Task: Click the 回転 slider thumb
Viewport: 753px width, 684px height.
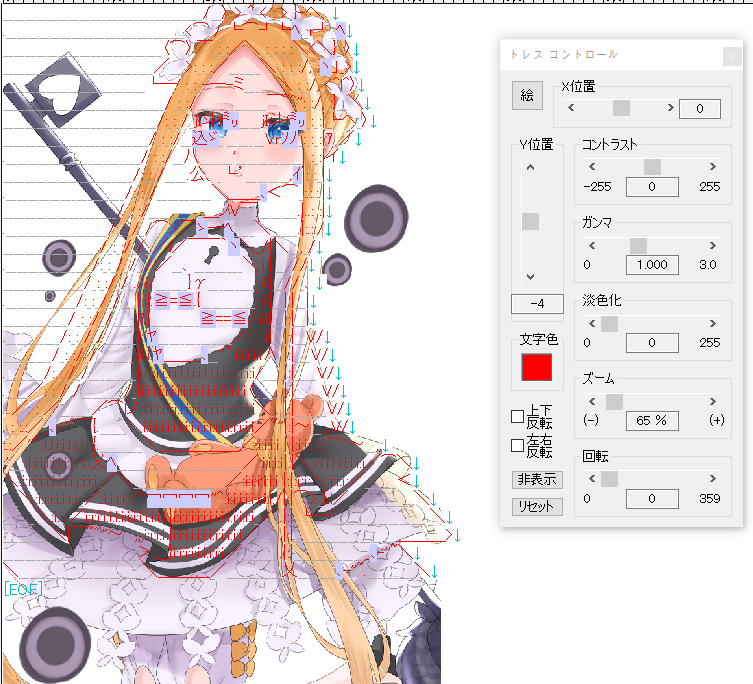Action: (609, 479)
